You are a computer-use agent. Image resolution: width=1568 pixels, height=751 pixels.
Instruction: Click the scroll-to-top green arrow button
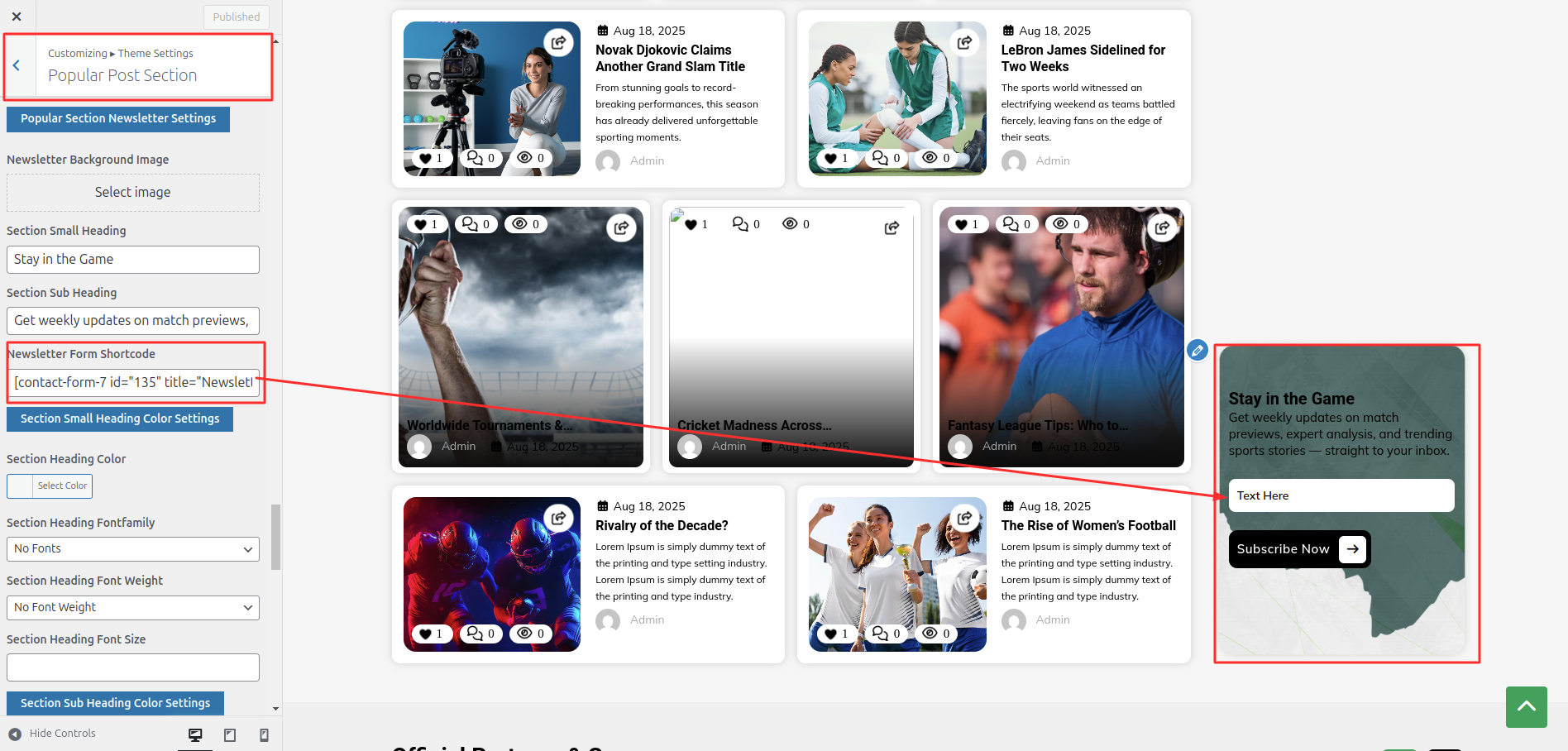1526,706
